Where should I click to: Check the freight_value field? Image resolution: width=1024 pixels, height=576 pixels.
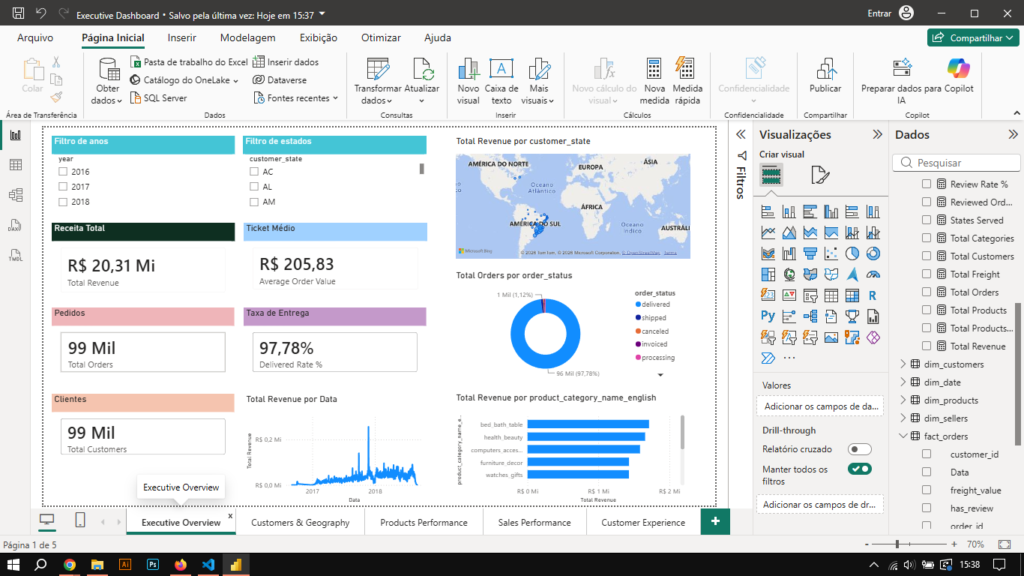click(x=927, y=490)
